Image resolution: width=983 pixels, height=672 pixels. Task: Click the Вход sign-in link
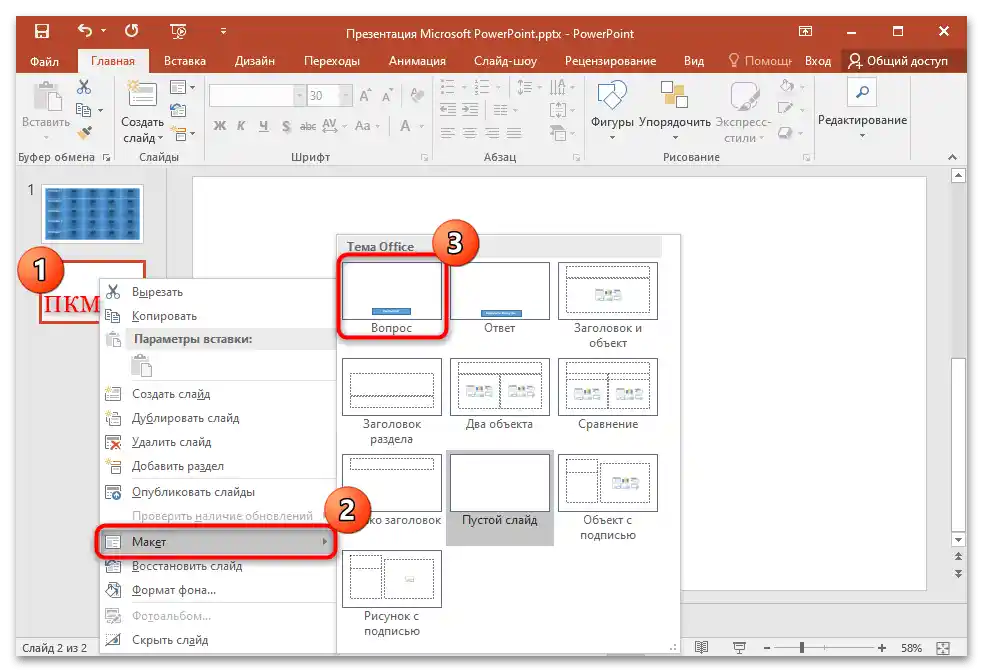coord(817,61)
